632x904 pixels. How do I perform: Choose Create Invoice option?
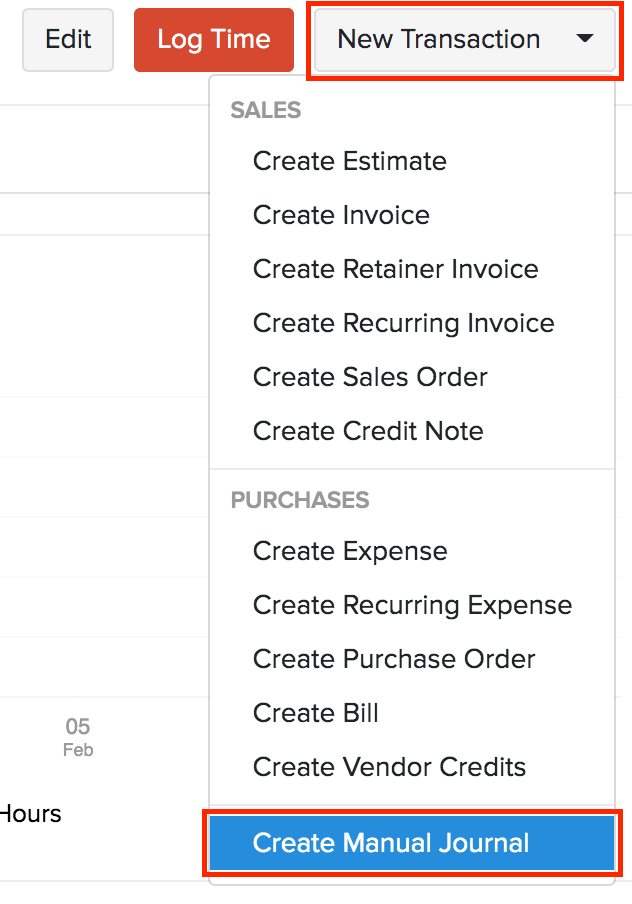[341, 215]
